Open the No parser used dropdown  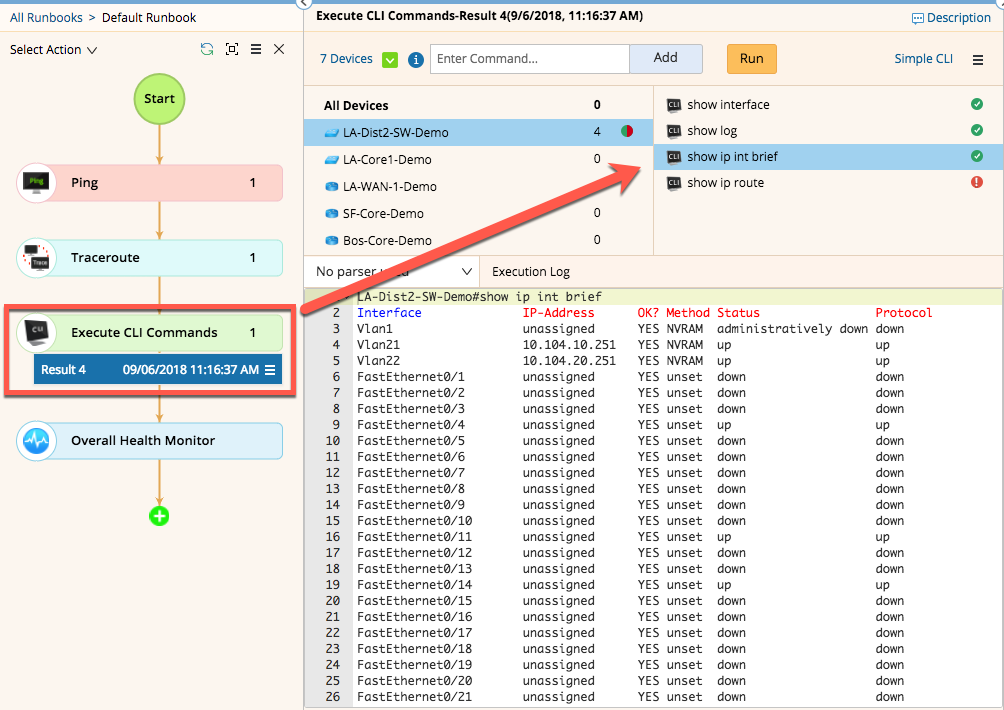(x=392, y=272)
